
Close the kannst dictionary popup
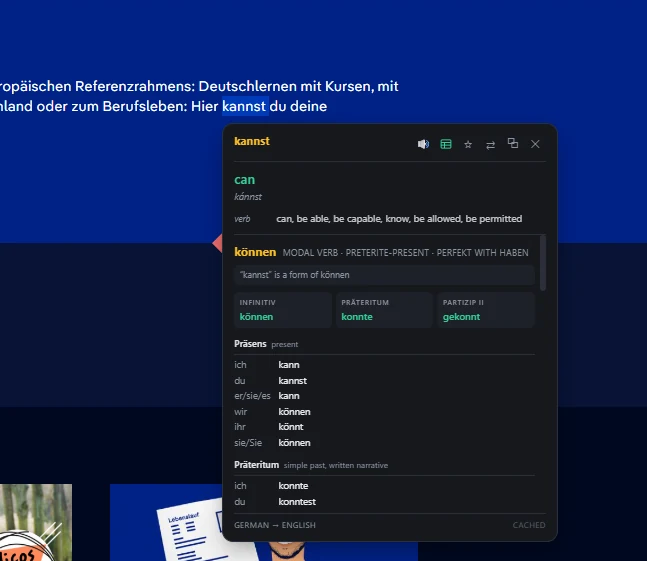click(535, 144)
